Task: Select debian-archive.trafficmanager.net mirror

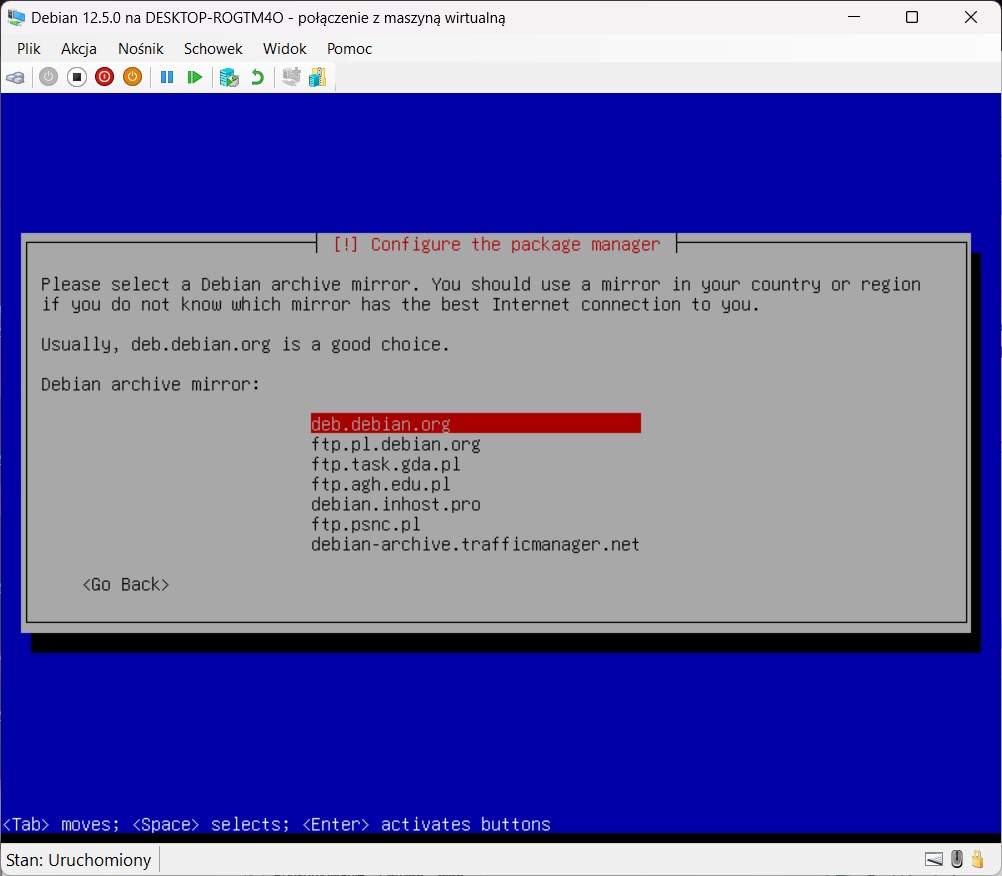Action: 475,544
